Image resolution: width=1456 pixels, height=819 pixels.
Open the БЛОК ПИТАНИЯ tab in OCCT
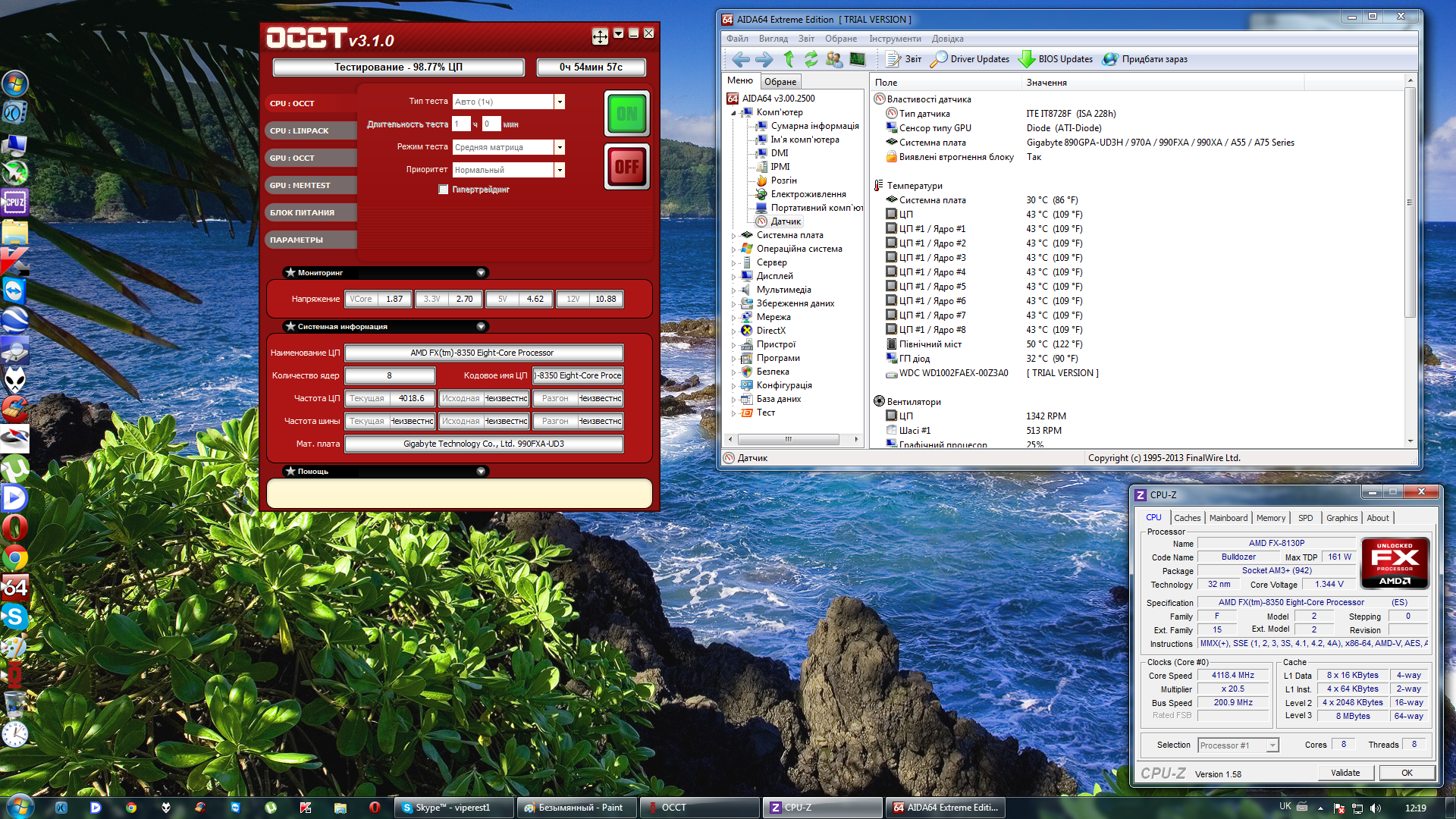point(312,212)
